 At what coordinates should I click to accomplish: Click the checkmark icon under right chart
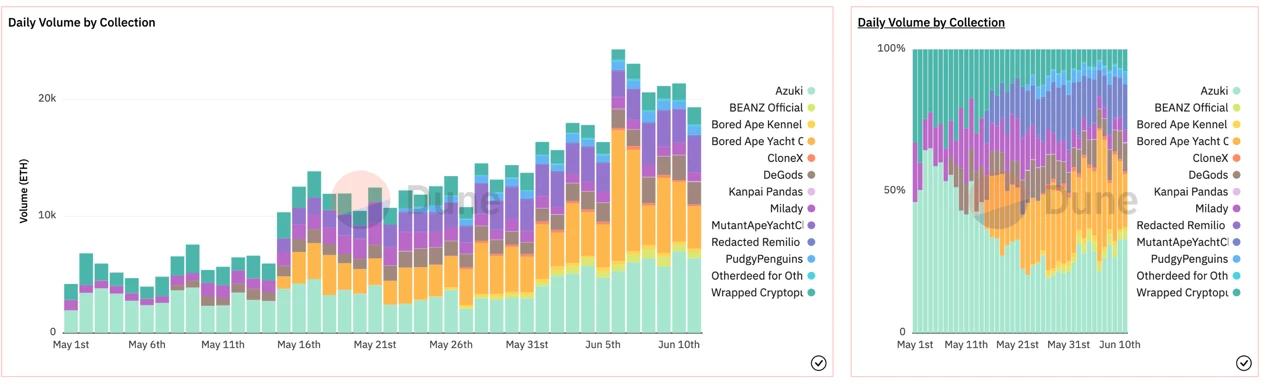[x=1243, y=363]
